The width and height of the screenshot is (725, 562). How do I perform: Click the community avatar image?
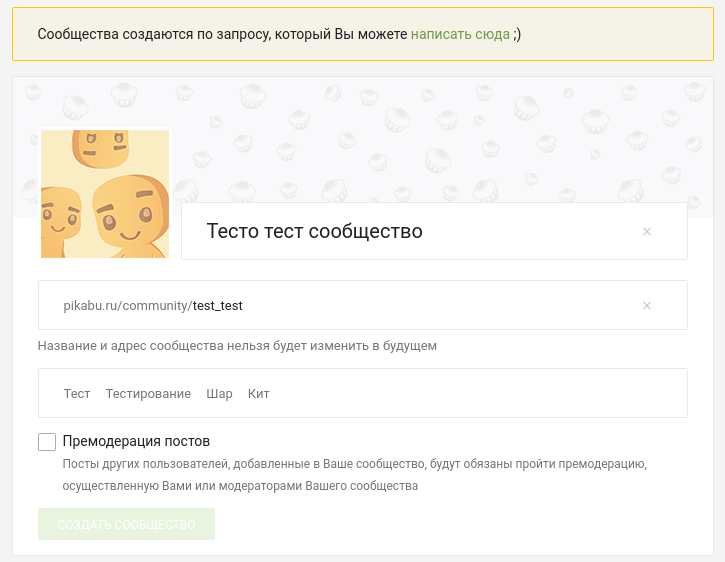(105, 194)
